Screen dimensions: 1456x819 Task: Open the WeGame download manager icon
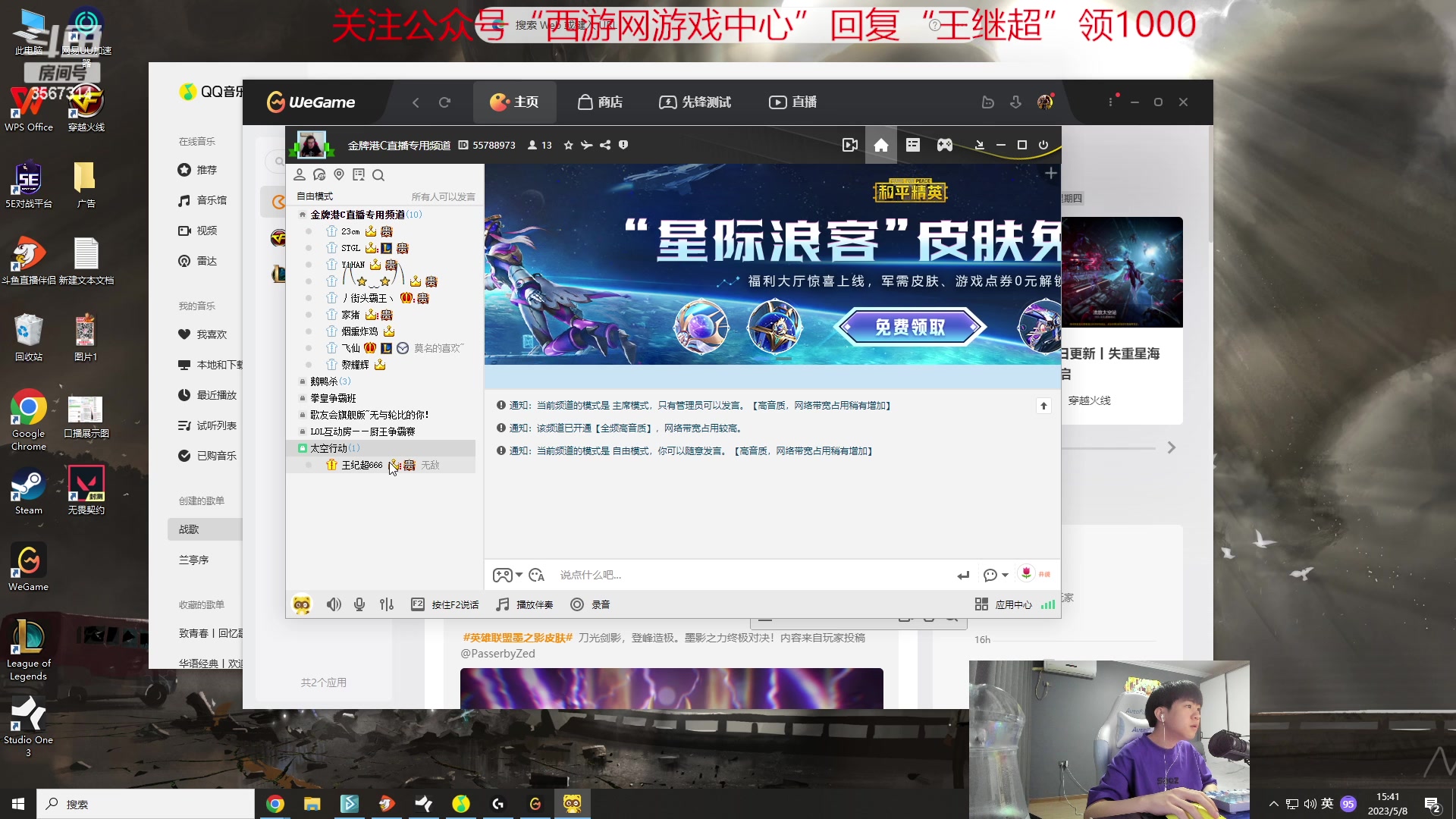pos(1015,102)
